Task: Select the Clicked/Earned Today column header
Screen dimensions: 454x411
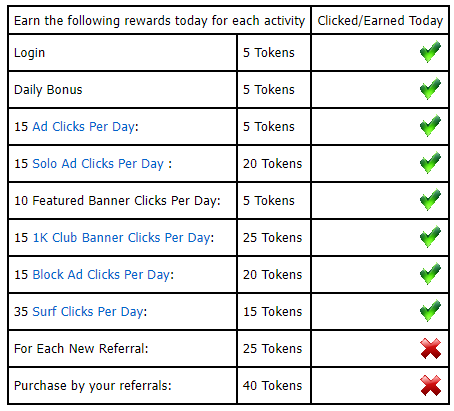Action: coord(380,21)
